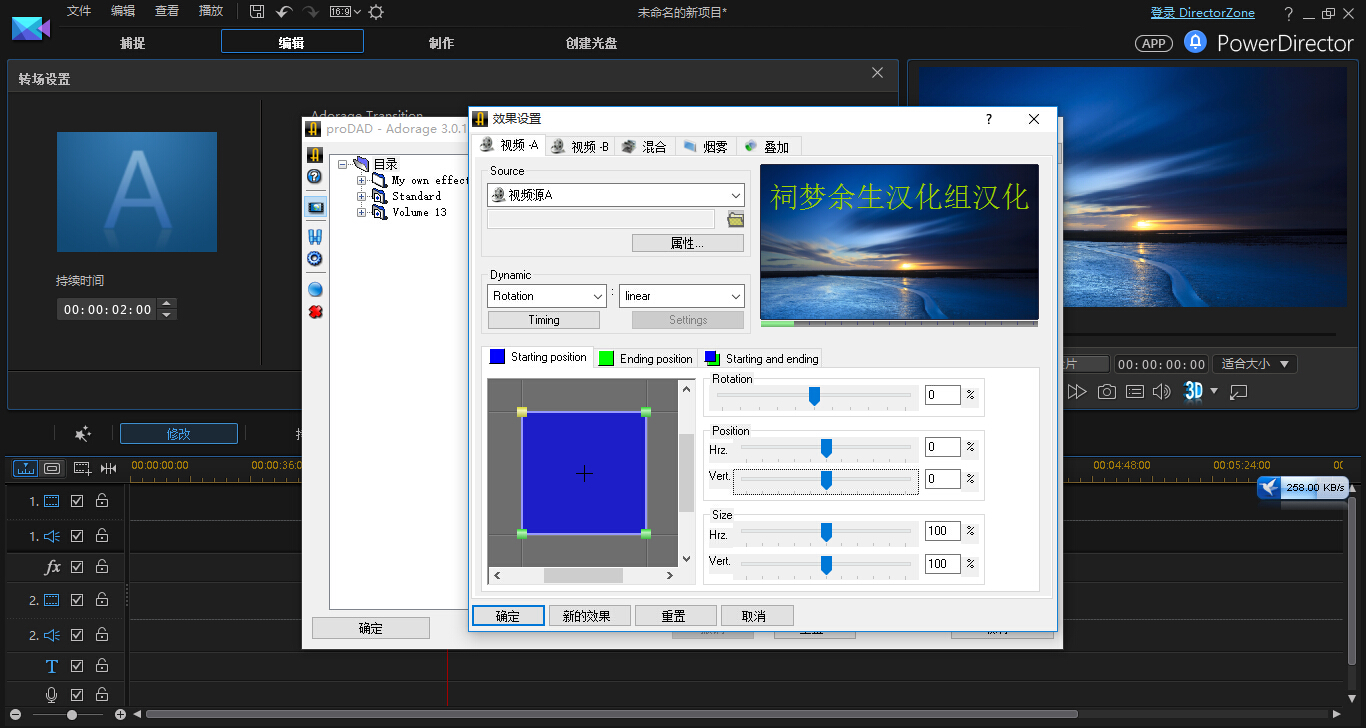Toggle checkbox for audio track 1
The image size is (1366, 728).
[x=77, y=537]
